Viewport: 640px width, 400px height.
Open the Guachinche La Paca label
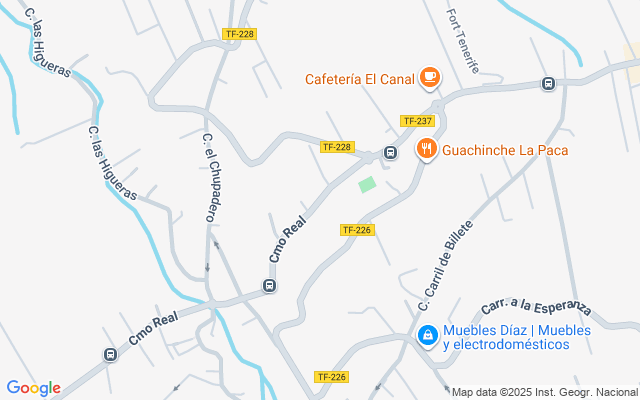coord(505,151)
